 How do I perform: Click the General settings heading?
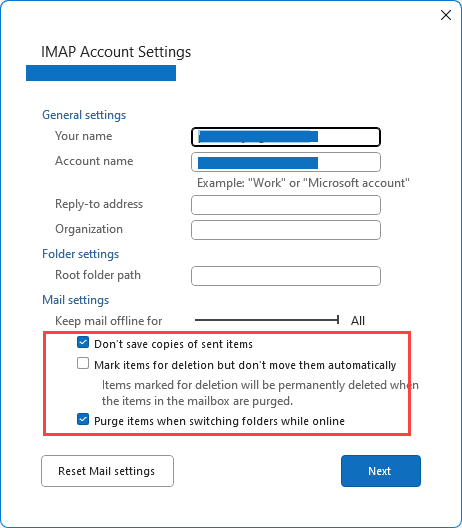[x=84, y=115]
